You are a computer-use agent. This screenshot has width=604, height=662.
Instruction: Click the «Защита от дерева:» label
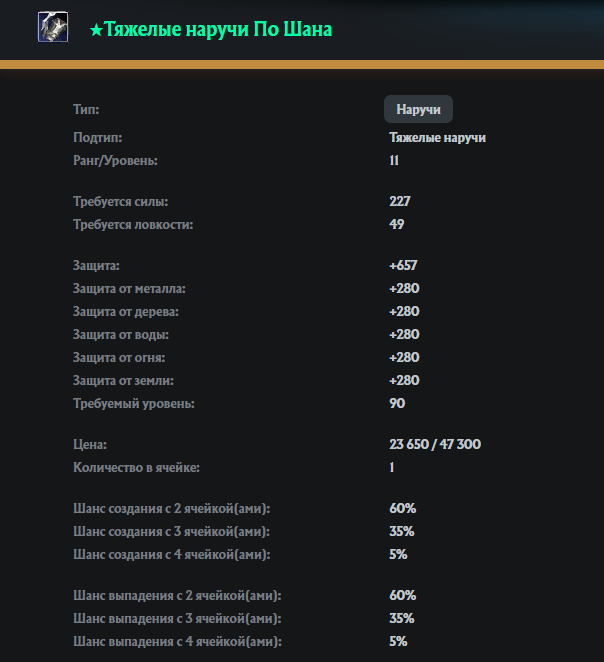click(126, 311)
